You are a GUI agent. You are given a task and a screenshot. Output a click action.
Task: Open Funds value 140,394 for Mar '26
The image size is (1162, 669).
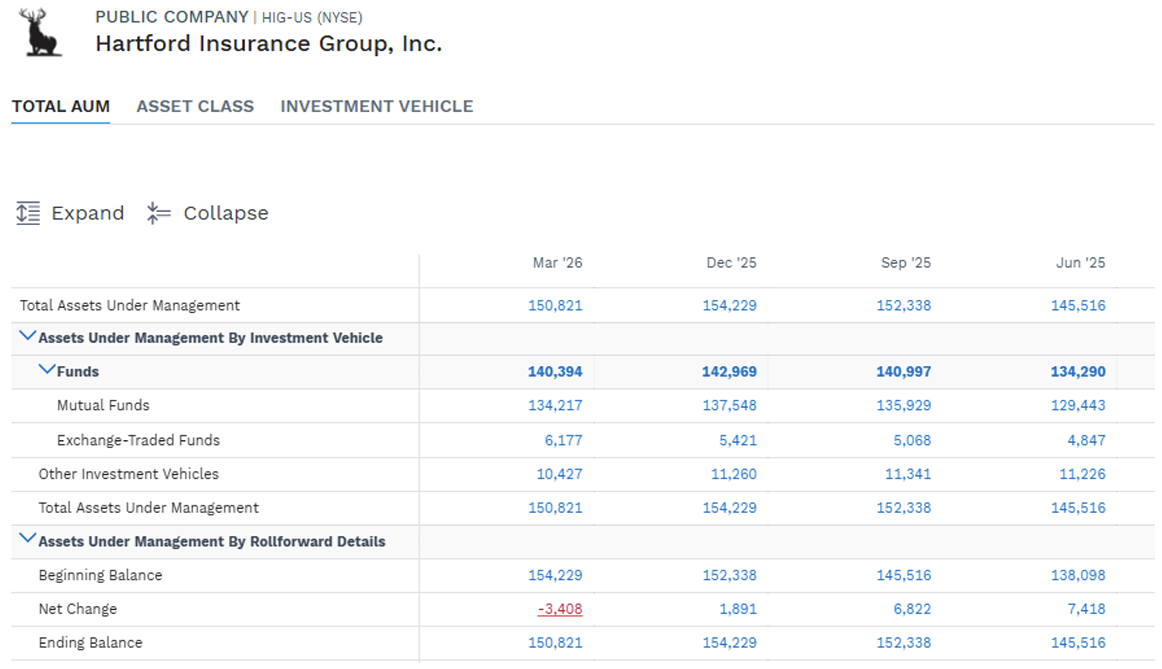555,372
